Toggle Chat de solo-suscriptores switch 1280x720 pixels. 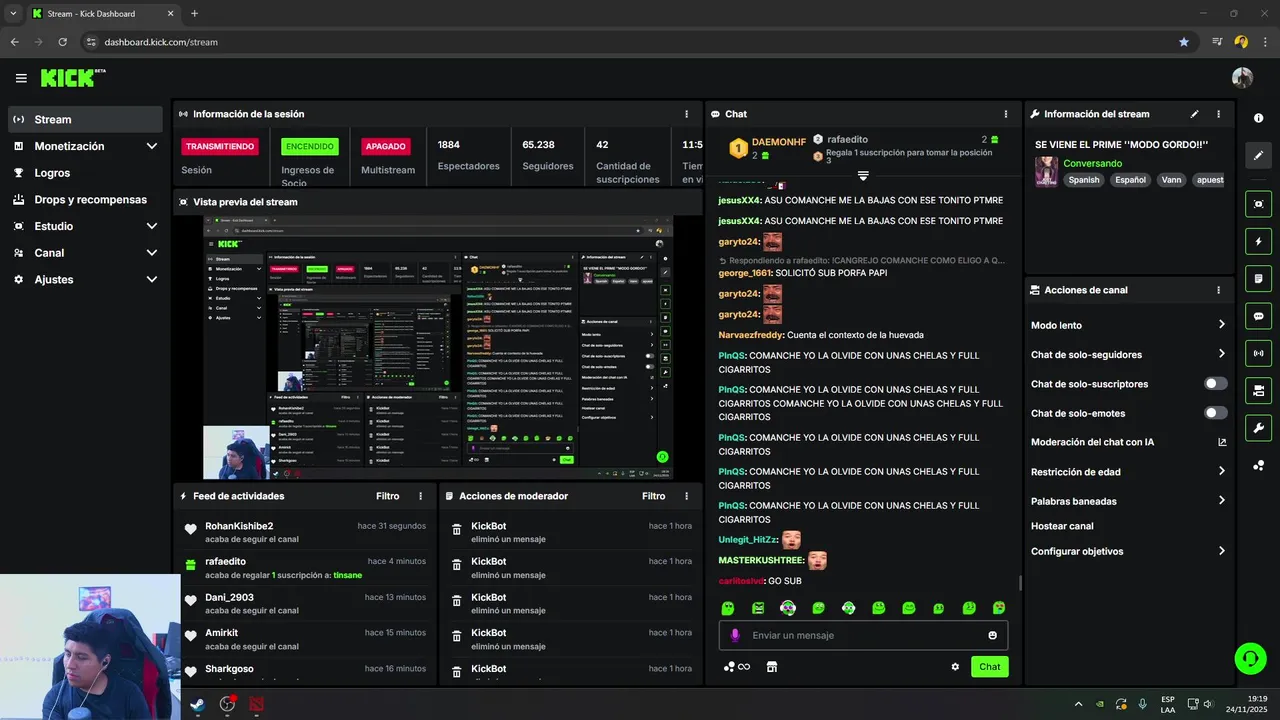1216,384
